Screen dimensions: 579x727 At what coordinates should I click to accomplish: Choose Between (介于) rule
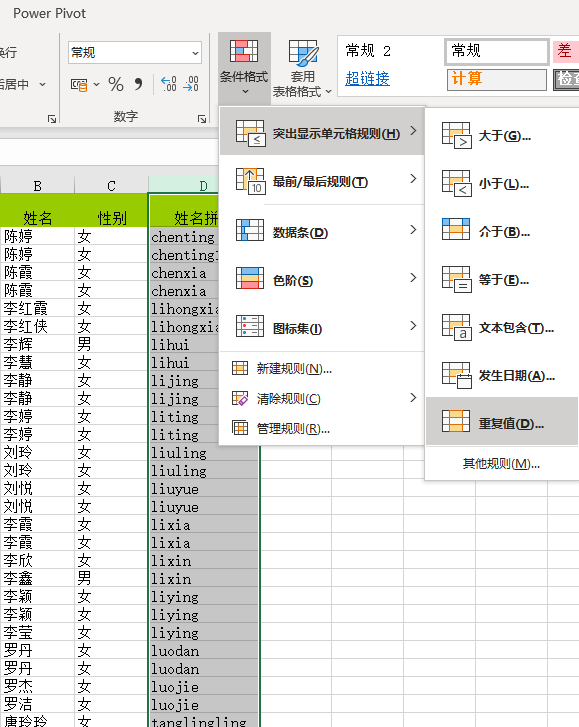pos(502,232)
